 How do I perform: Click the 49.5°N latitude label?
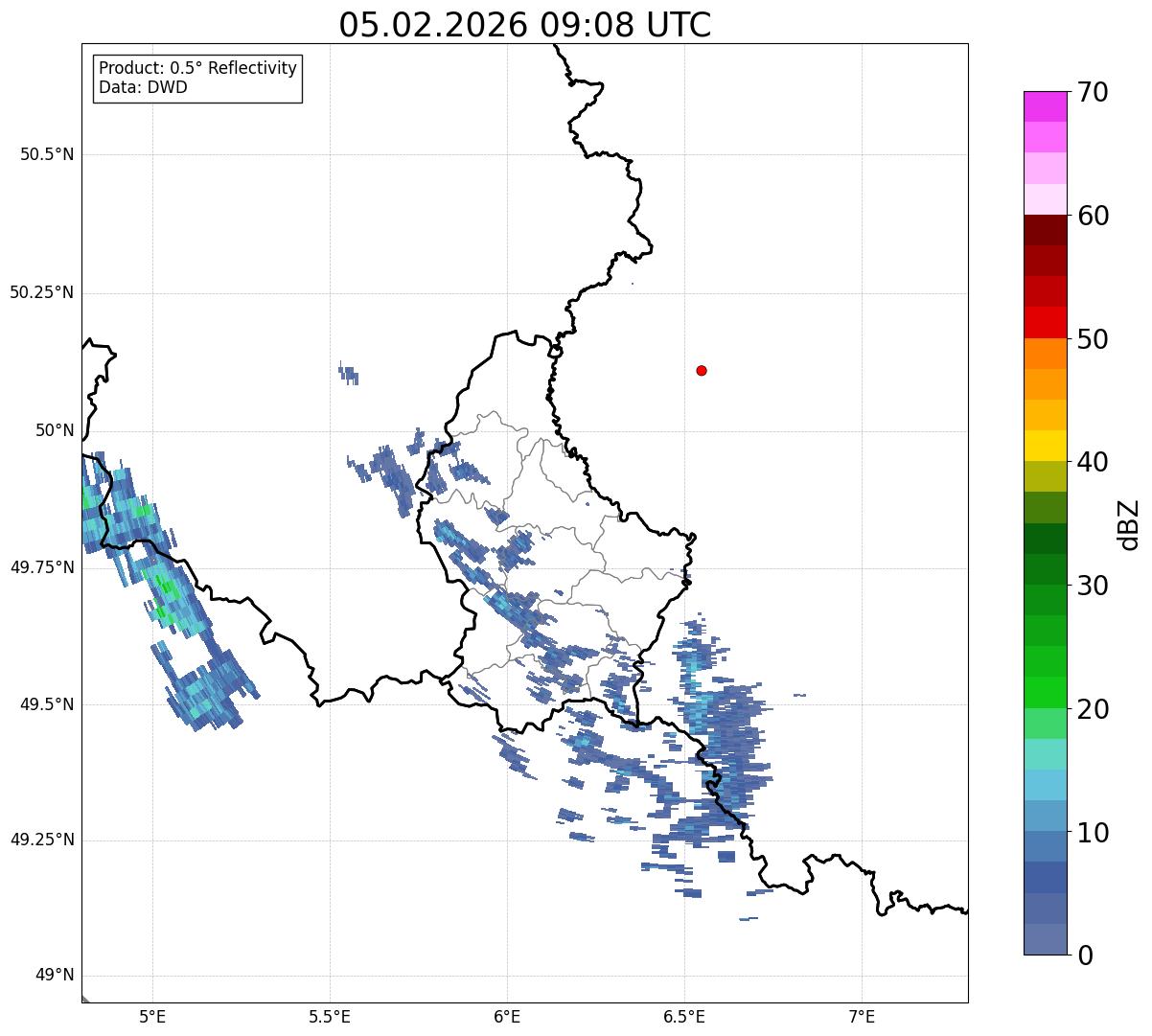point(47,704)
